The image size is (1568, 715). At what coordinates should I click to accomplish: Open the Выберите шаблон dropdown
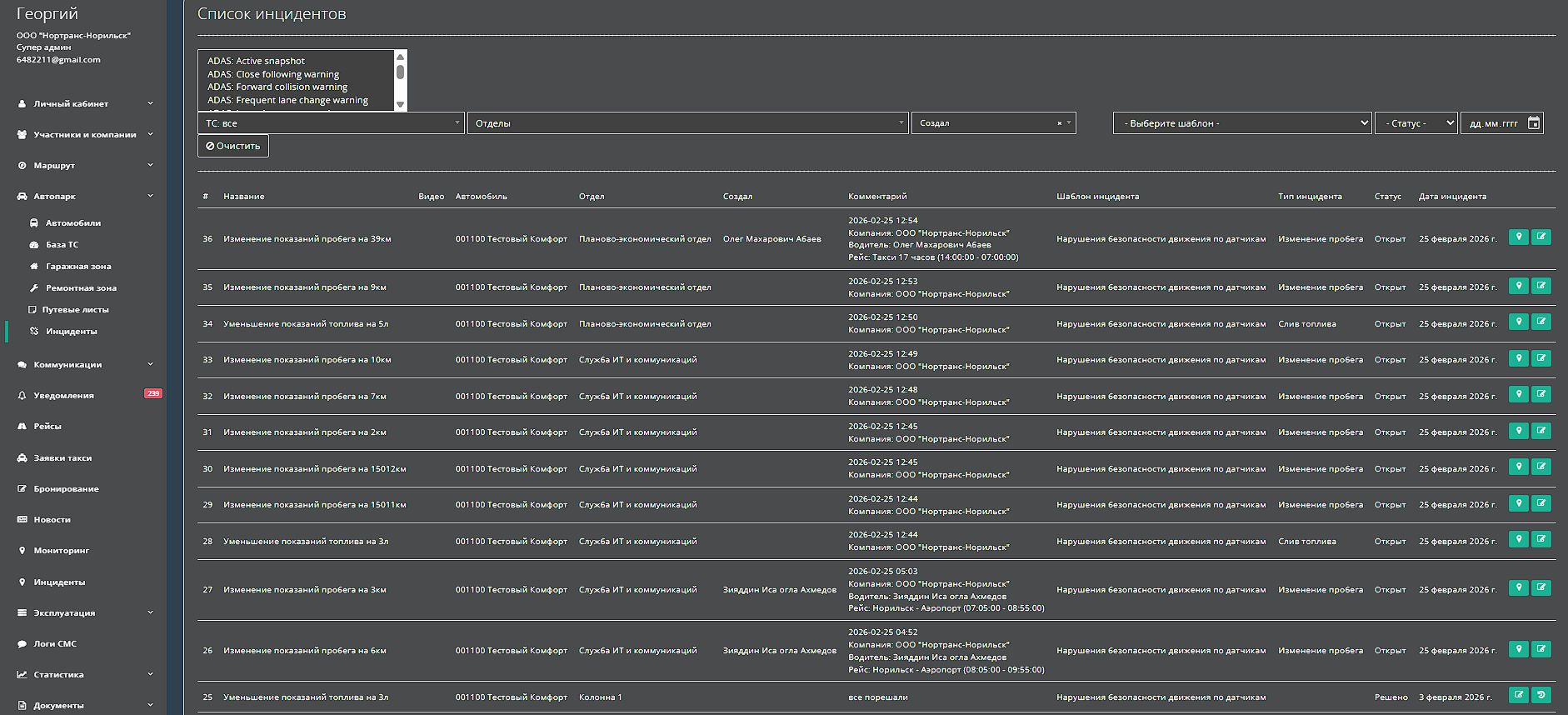tap(1241, 123)
